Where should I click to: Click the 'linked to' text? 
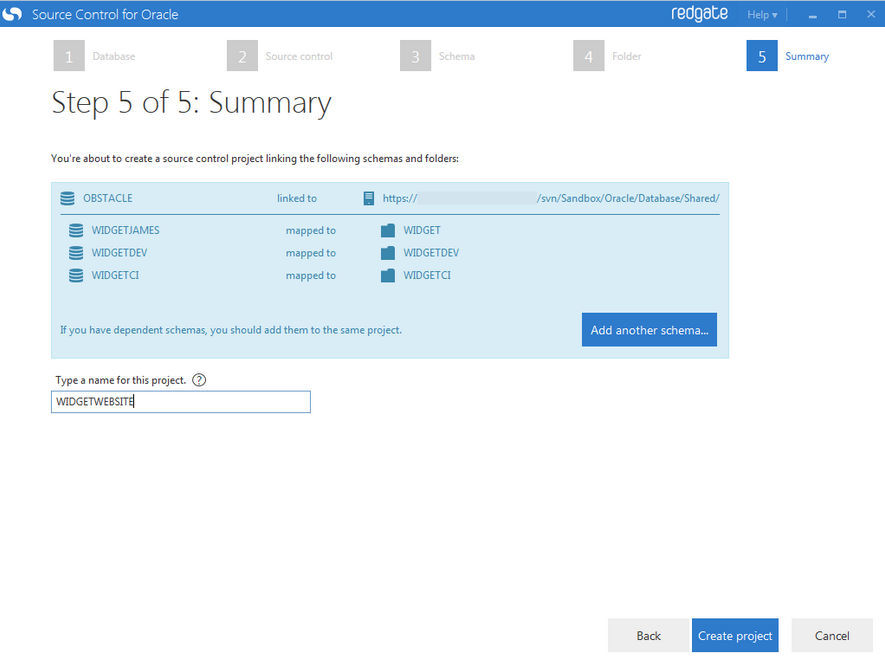[297, 199]
